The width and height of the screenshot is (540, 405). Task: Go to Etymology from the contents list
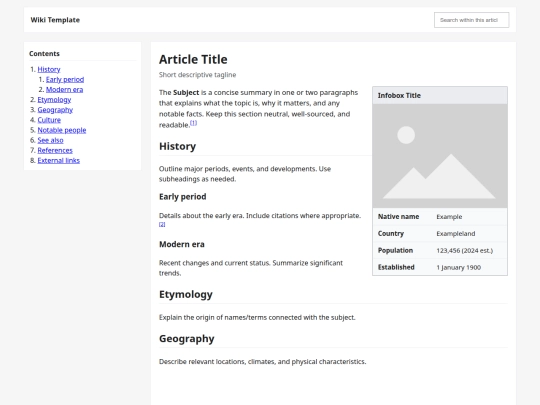[54, 100]
